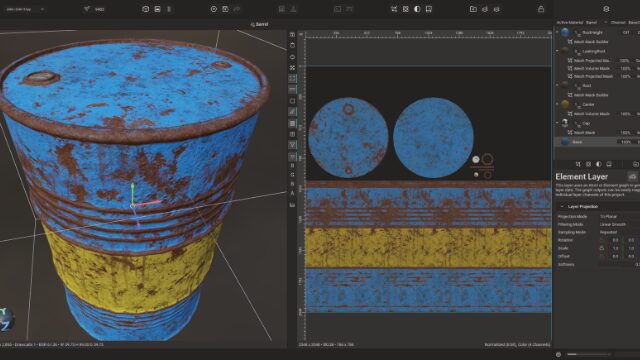
Task: Click the half-filled circle icon in top toolbar
Action: (417, 9)
